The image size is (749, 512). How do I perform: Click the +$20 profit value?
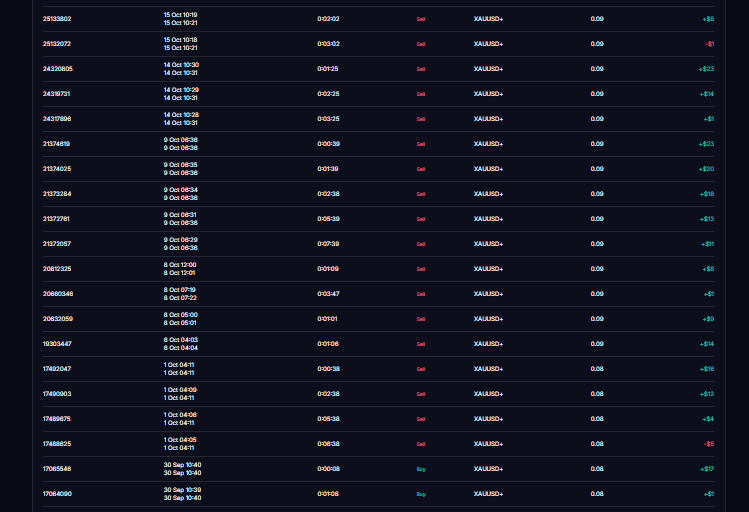click(x=706, y=169)
